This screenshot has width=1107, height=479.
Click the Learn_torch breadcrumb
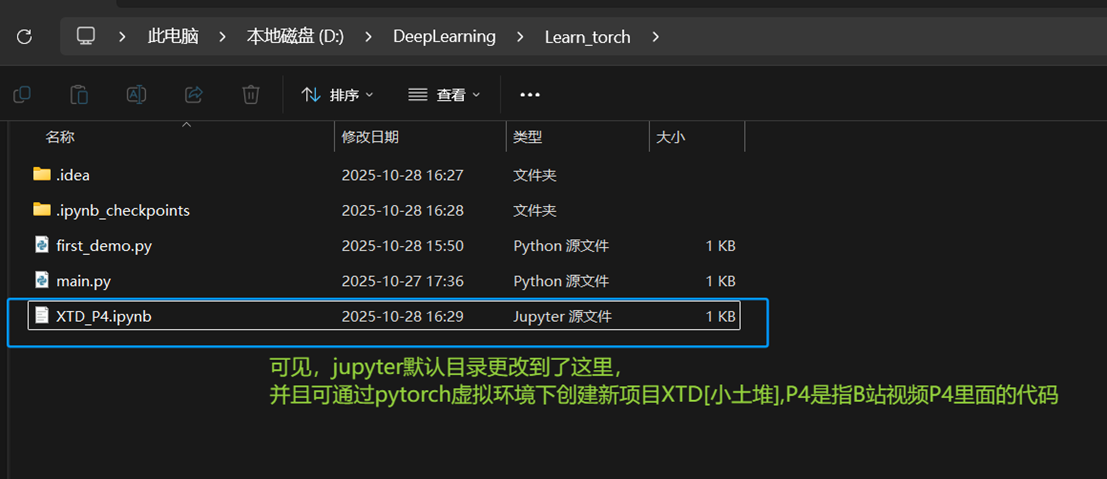click(587, 37)
